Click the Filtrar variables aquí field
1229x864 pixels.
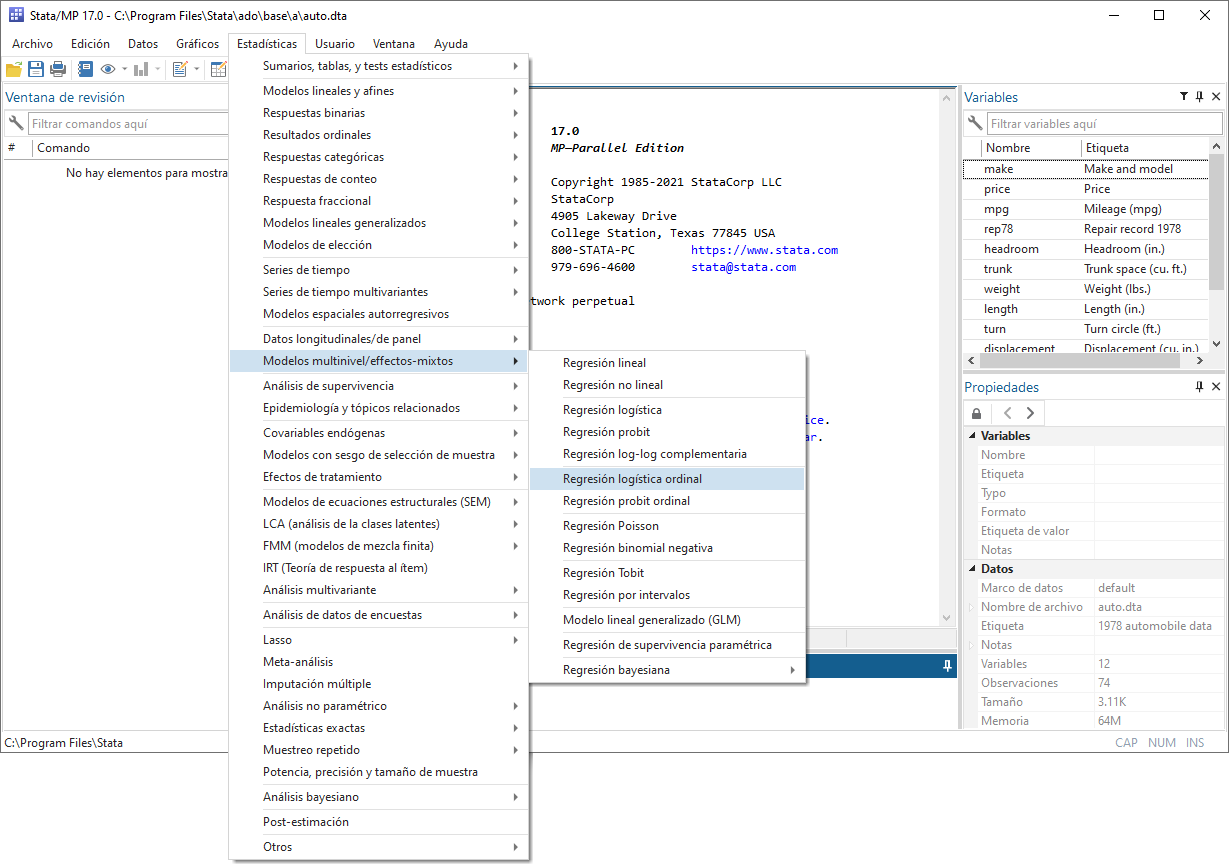click(x=1104, y=124)
